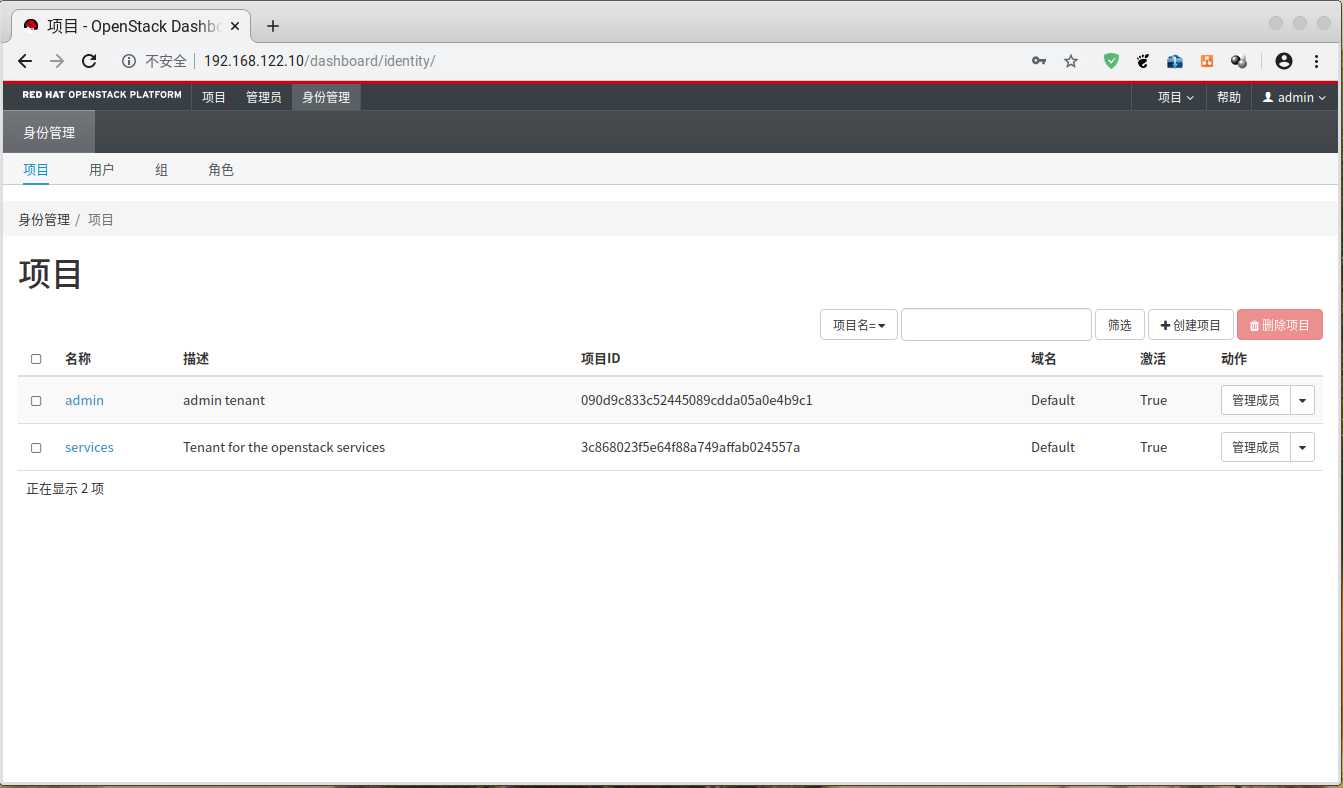The image size is (1343, 788).
Task: Open the 管理员 navigation menu
Action: tap(264, 97)
